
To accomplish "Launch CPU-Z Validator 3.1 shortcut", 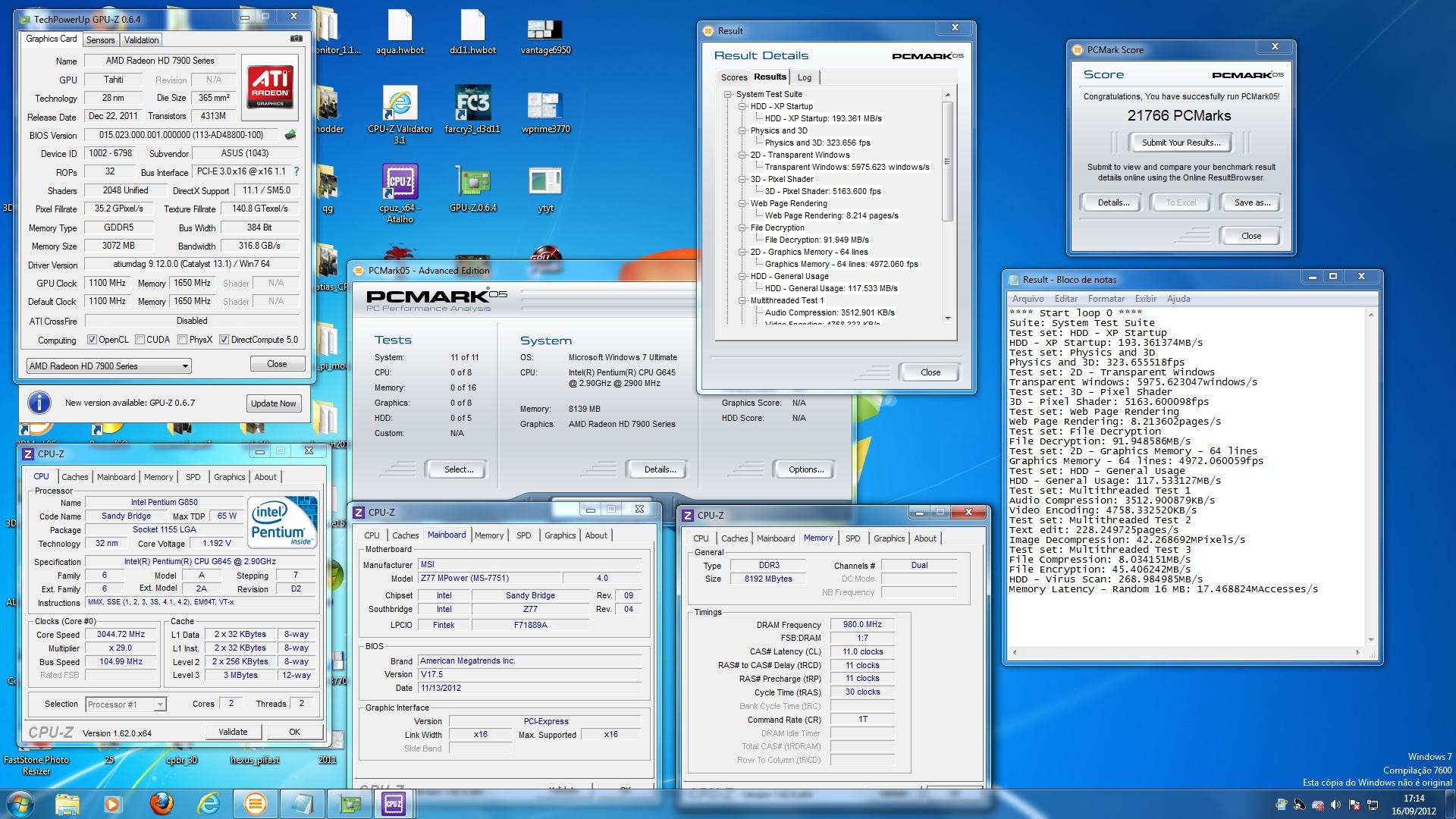I will coord(400,114).
